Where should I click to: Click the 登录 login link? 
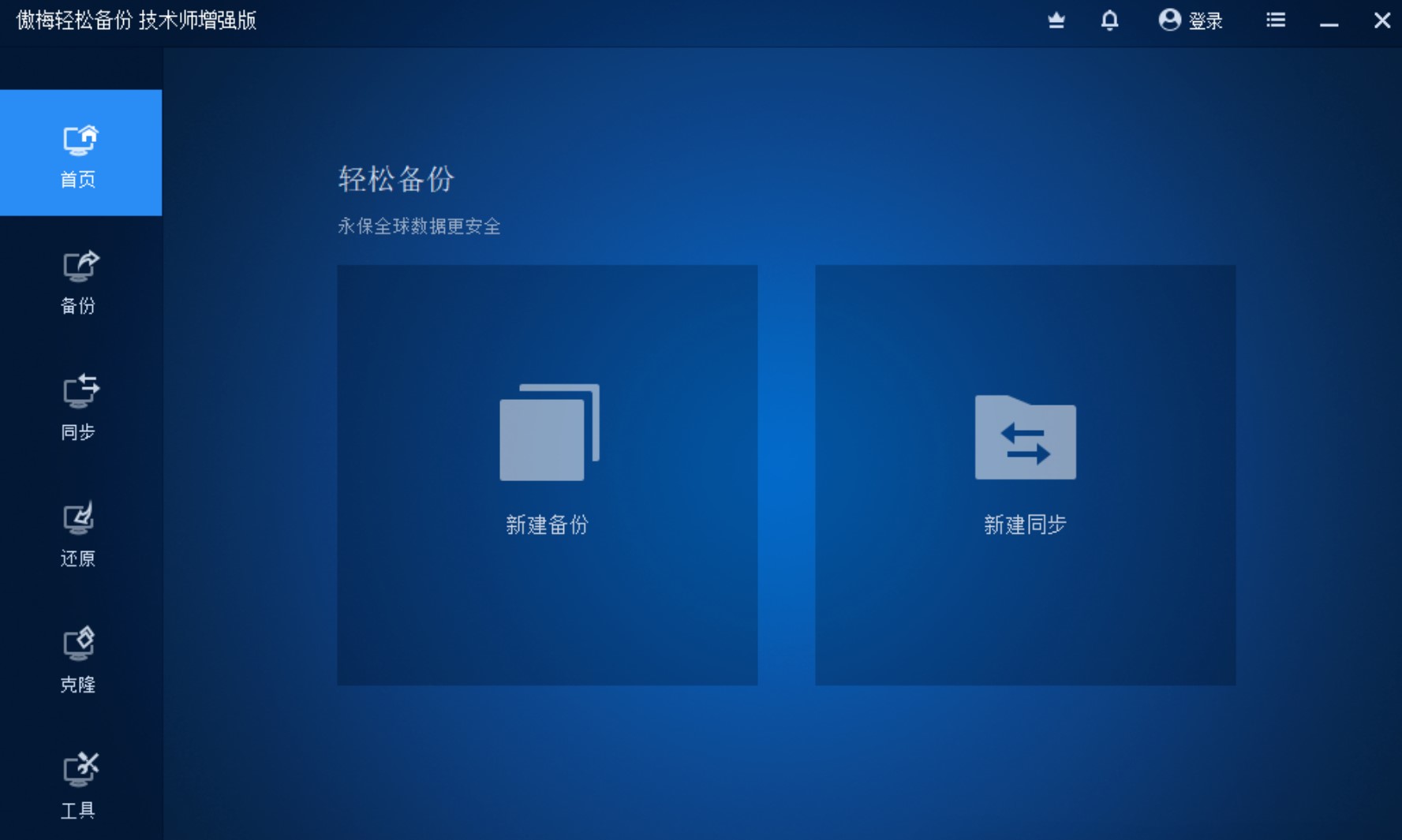1207,21
